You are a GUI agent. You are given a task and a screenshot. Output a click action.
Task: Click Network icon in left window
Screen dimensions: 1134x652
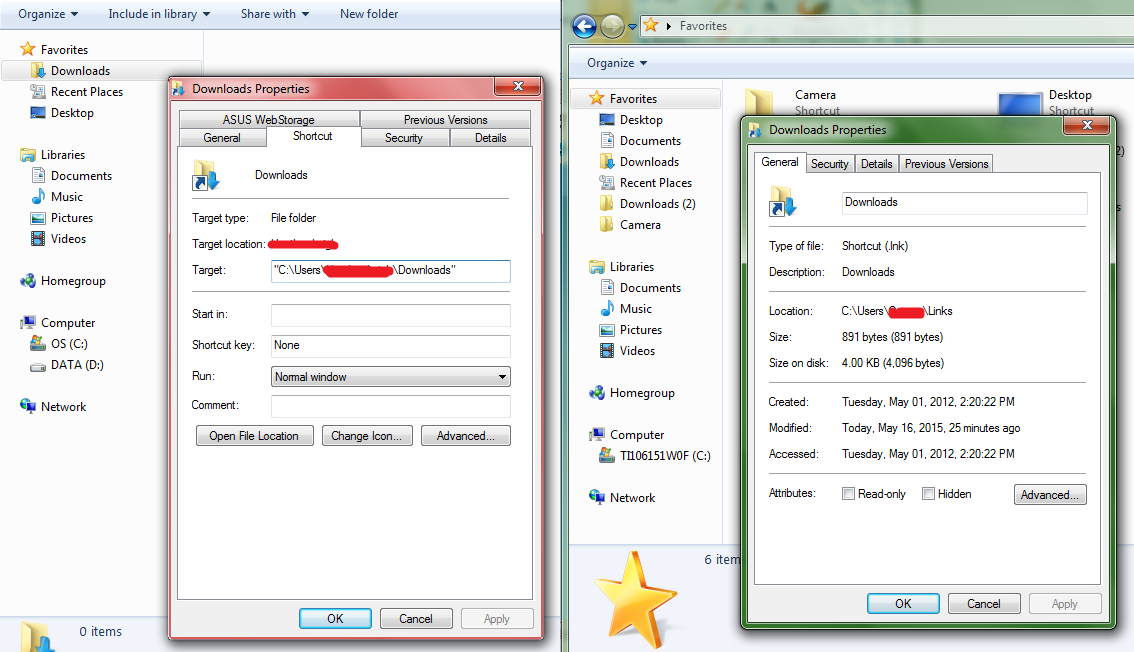[x=27, y=406]
